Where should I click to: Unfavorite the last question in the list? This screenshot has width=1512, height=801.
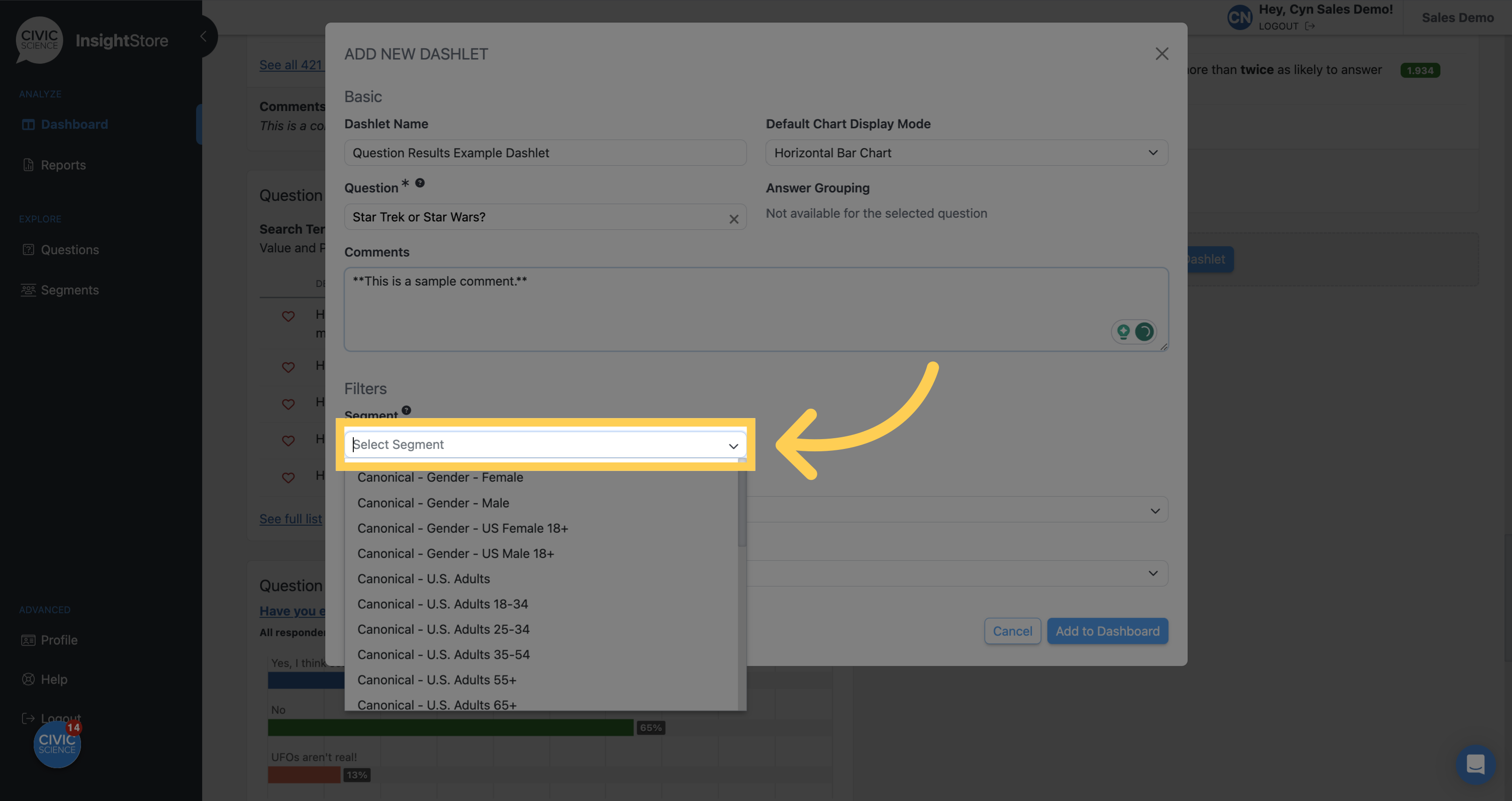pyautogui.click(x=288, y=477)
